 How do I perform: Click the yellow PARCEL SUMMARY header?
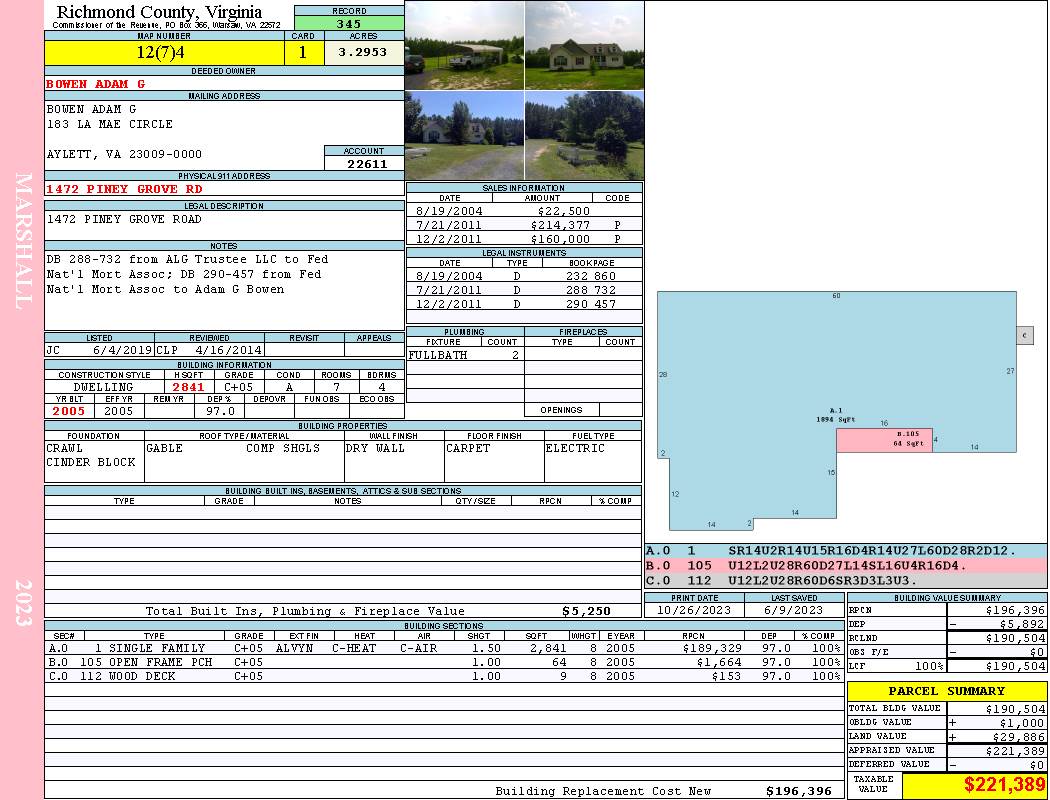click(x=947, y=691)
